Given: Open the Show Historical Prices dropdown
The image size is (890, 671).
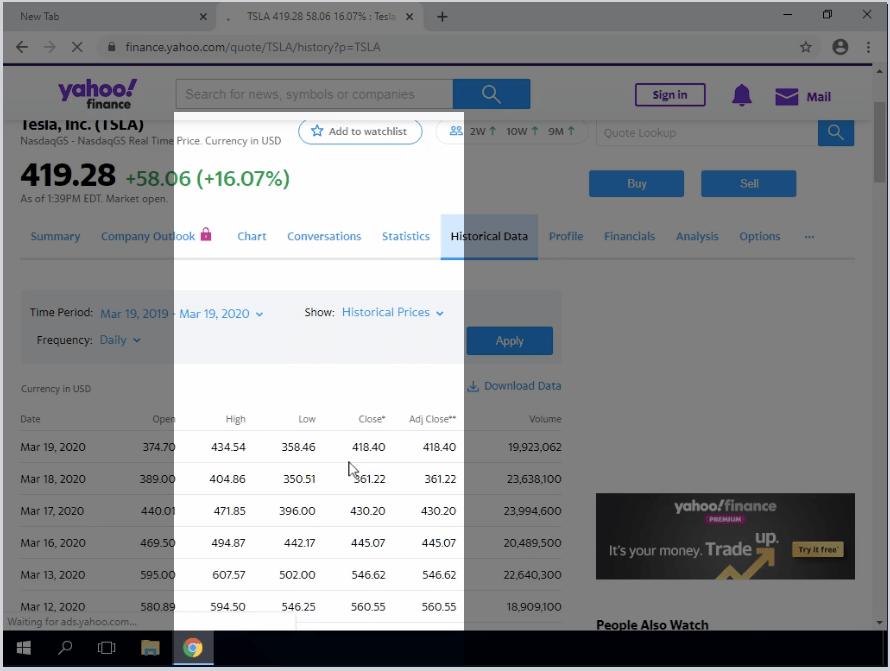Looking at the screenshot, I should pos(392,312).
